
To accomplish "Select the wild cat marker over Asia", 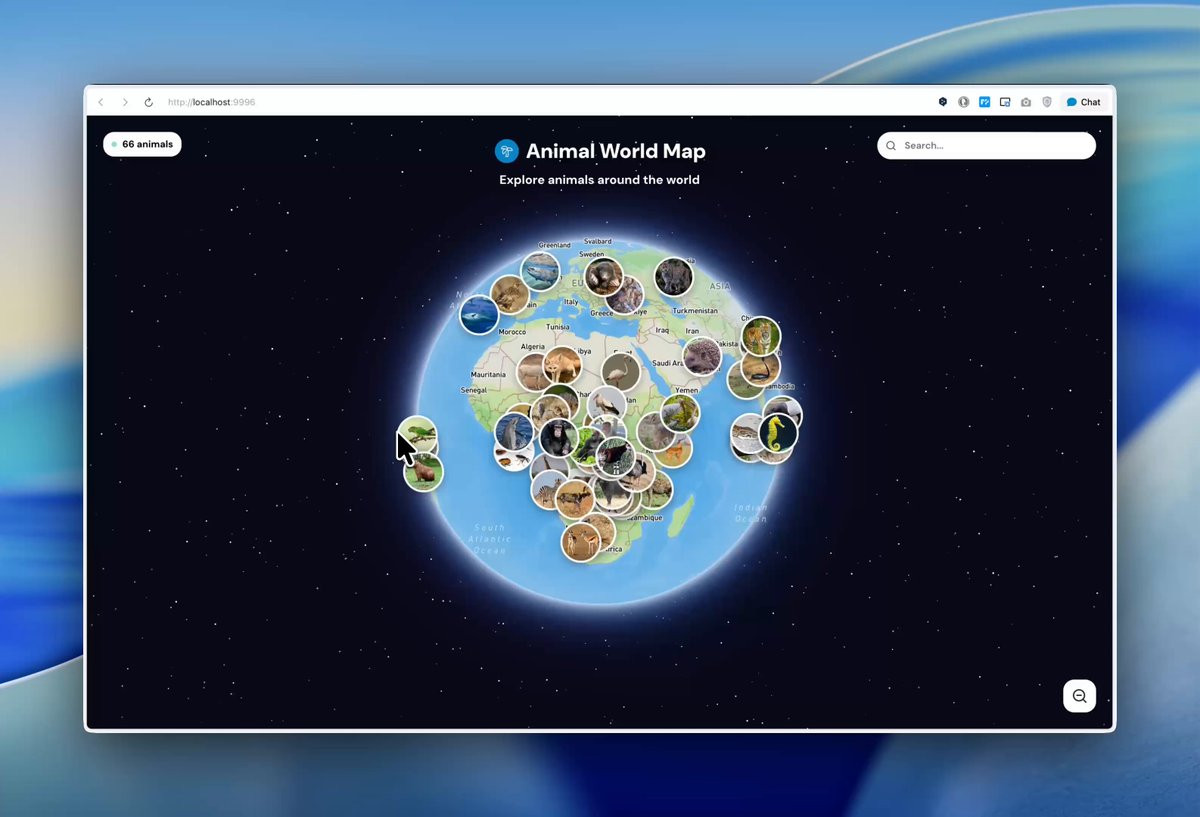I will [674, 277].
